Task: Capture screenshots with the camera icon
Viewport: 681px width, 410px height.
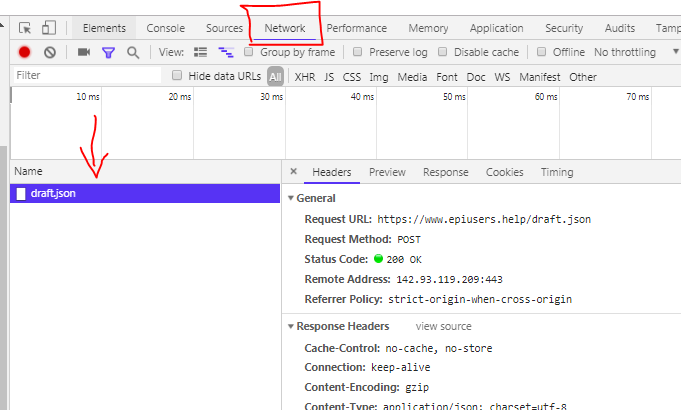Action: (84, 52)
